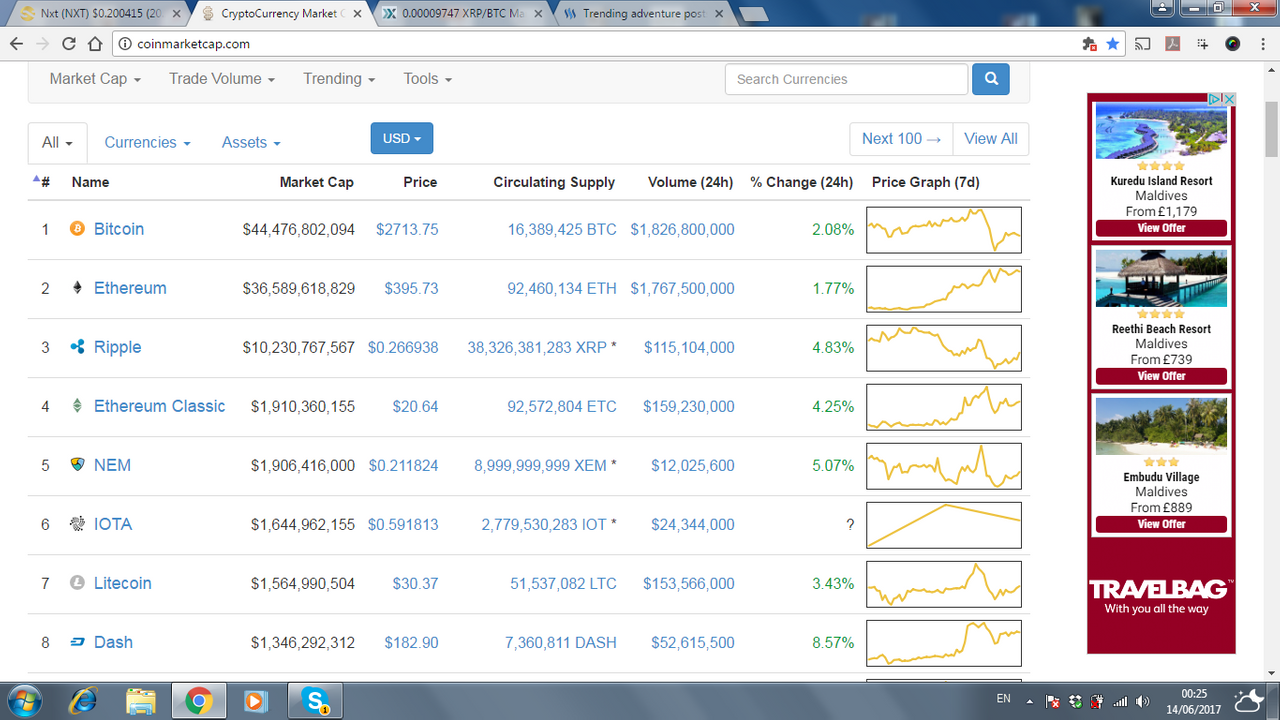The height and width of the screenshot is (720, 1280).
Task: Click the Dash logo icon
Action: (x=77, y=642)
